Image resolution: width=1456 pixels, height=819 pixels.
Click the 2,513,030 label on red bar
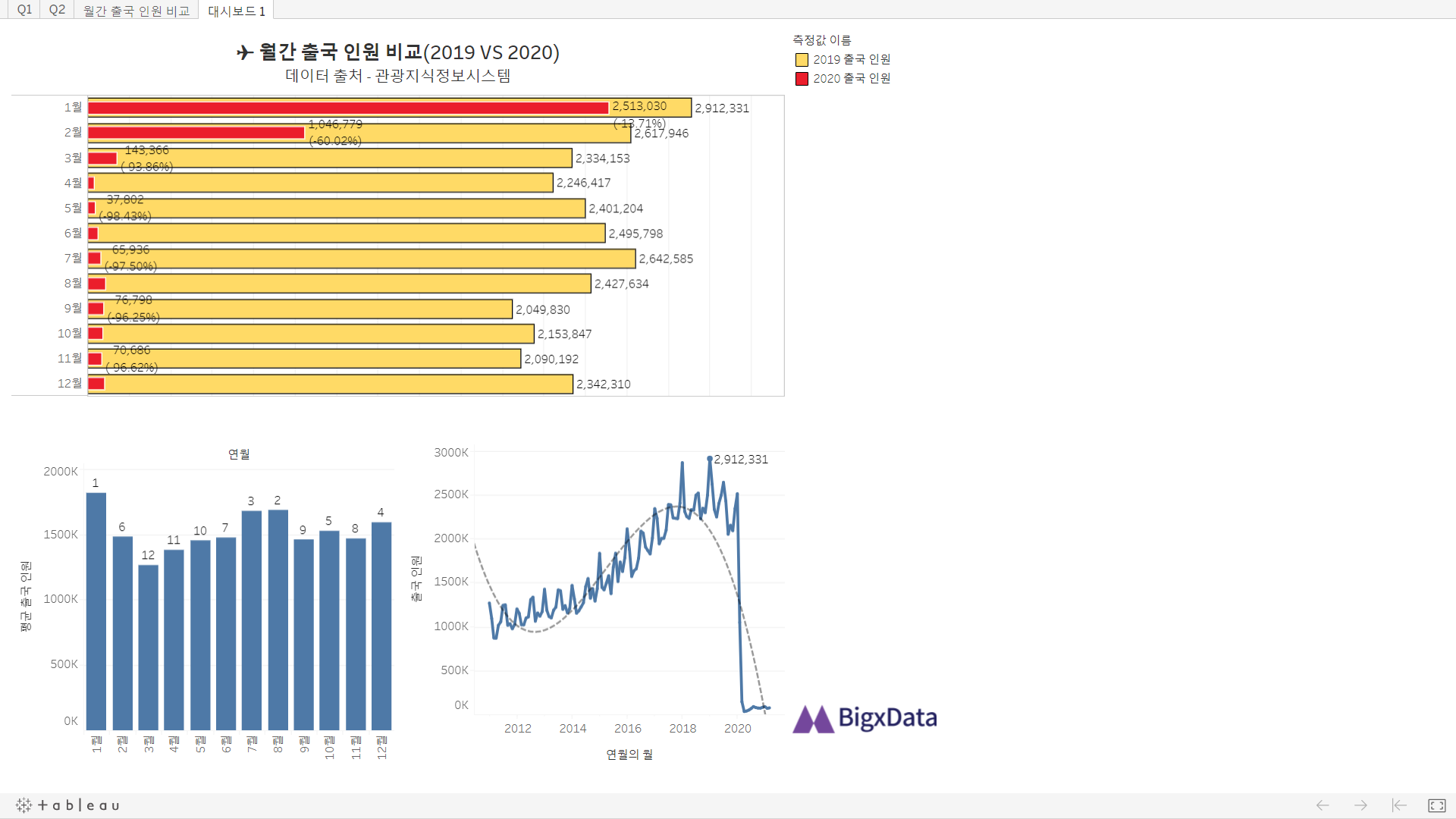[639, 106]
